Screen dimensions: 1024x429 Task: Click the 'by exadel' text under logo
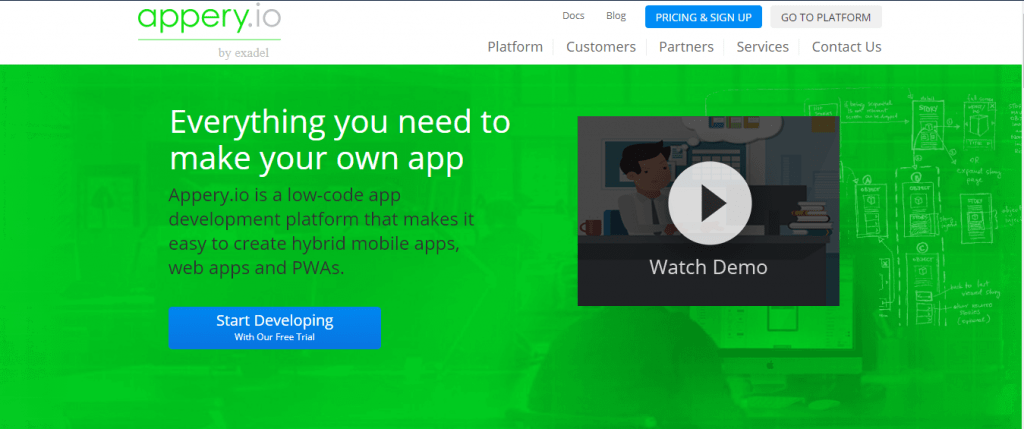click(244, 53)
